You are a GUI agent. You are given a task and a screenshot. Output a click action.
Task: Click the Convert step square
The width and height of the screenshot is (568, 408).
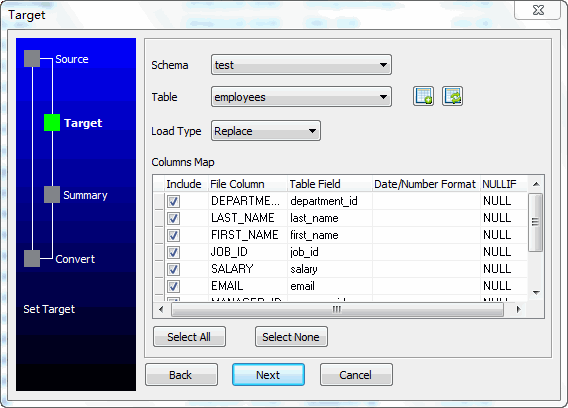pyautogui.click(x=32, y=258)
